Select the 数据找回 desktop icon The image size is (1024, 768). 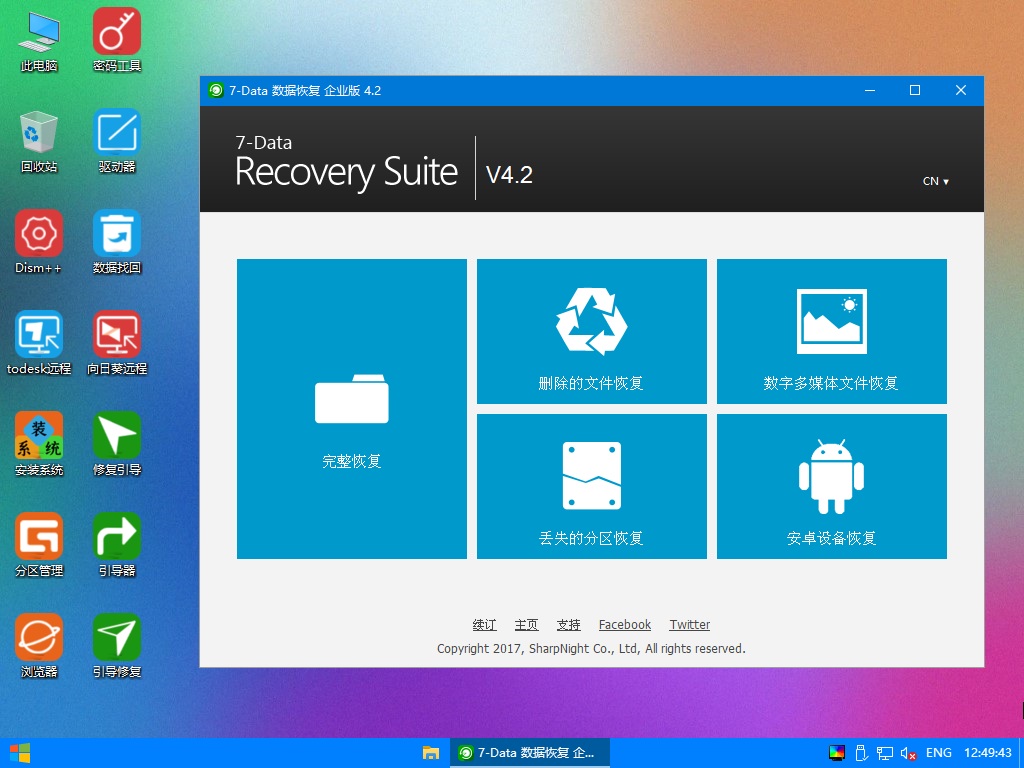(117, 241)
